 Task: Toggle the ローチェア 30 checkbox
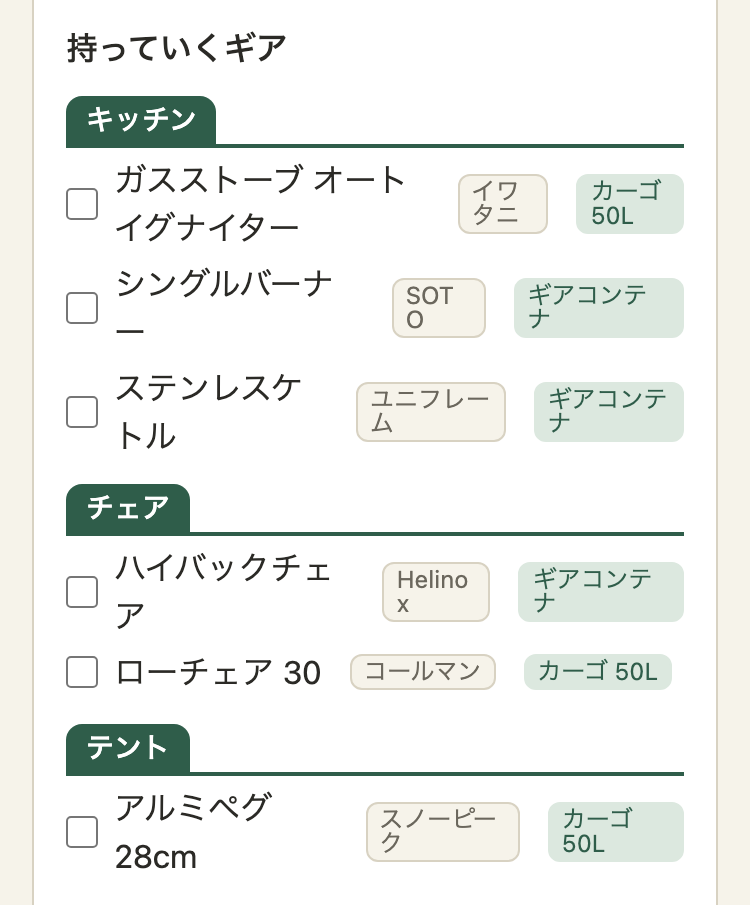coord(82,672)
